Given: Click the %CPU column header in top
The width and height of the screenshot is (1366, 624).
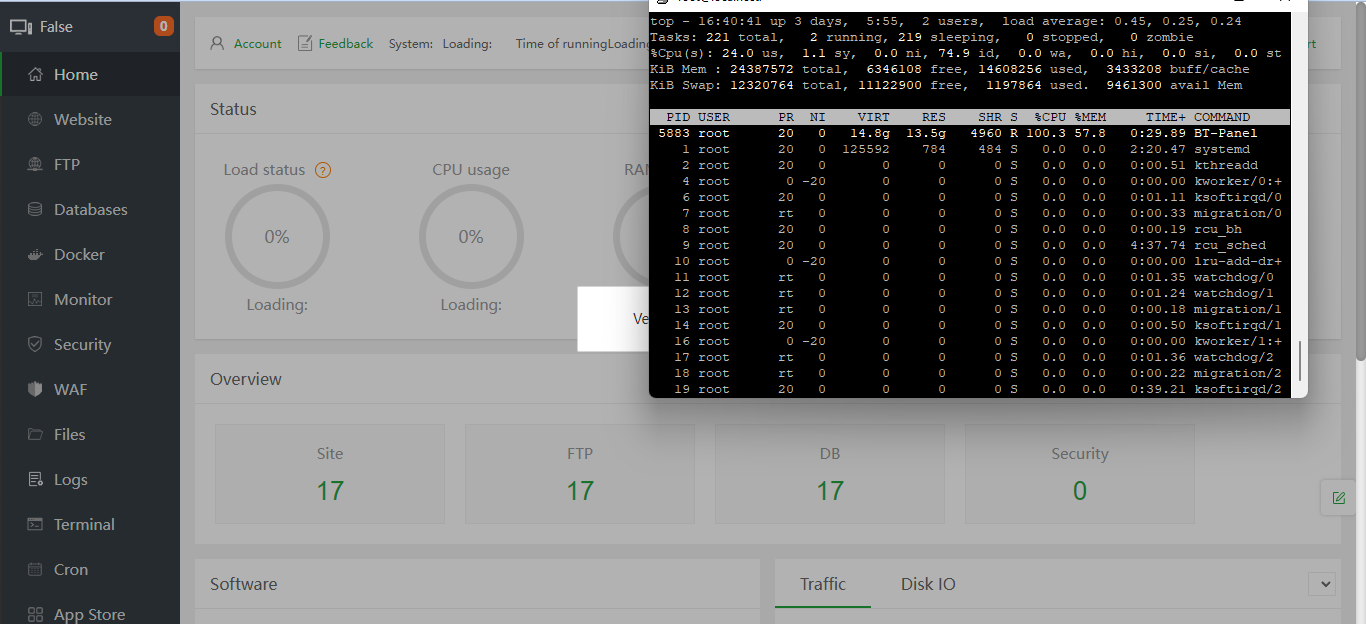Looking at the screenshot, I should [x=1050, y=117].
